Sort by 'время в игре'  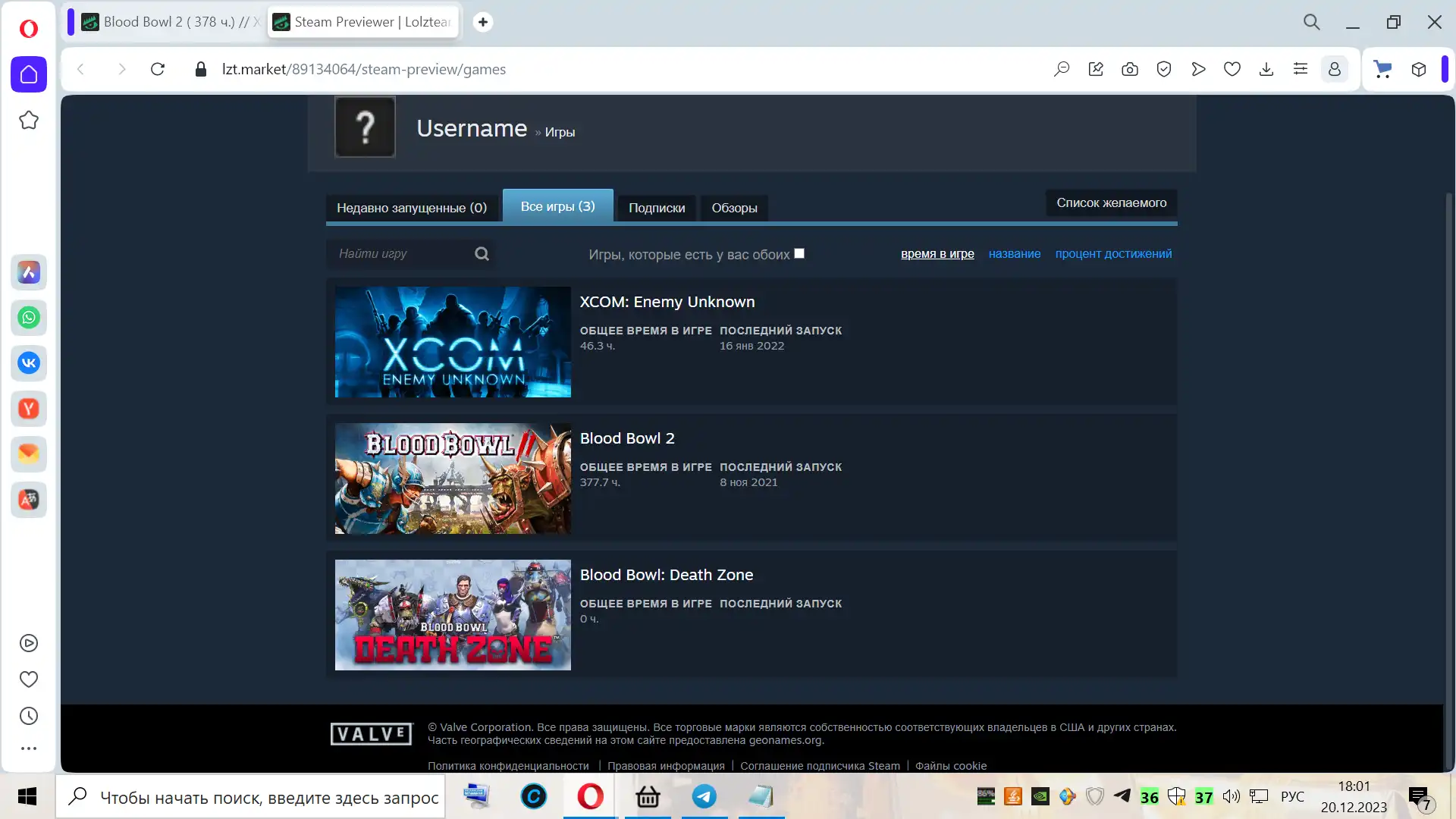click(937, 254)
